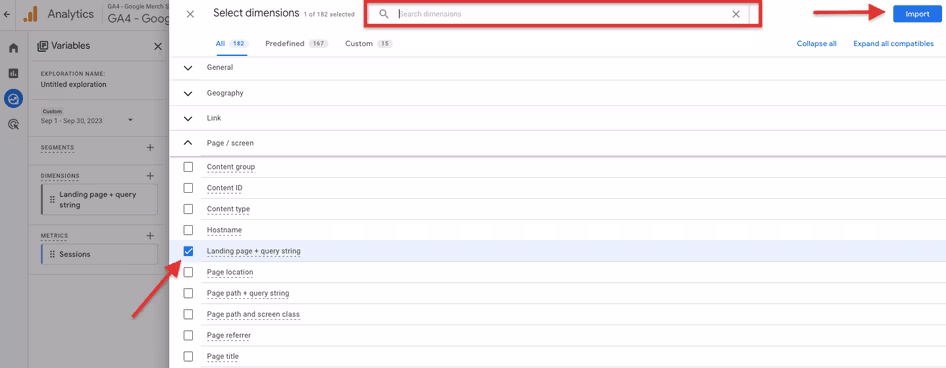Viewport: 946px width, 368px height.
Task: Check the Page location checkbox
Action: (x=188, y=272)
